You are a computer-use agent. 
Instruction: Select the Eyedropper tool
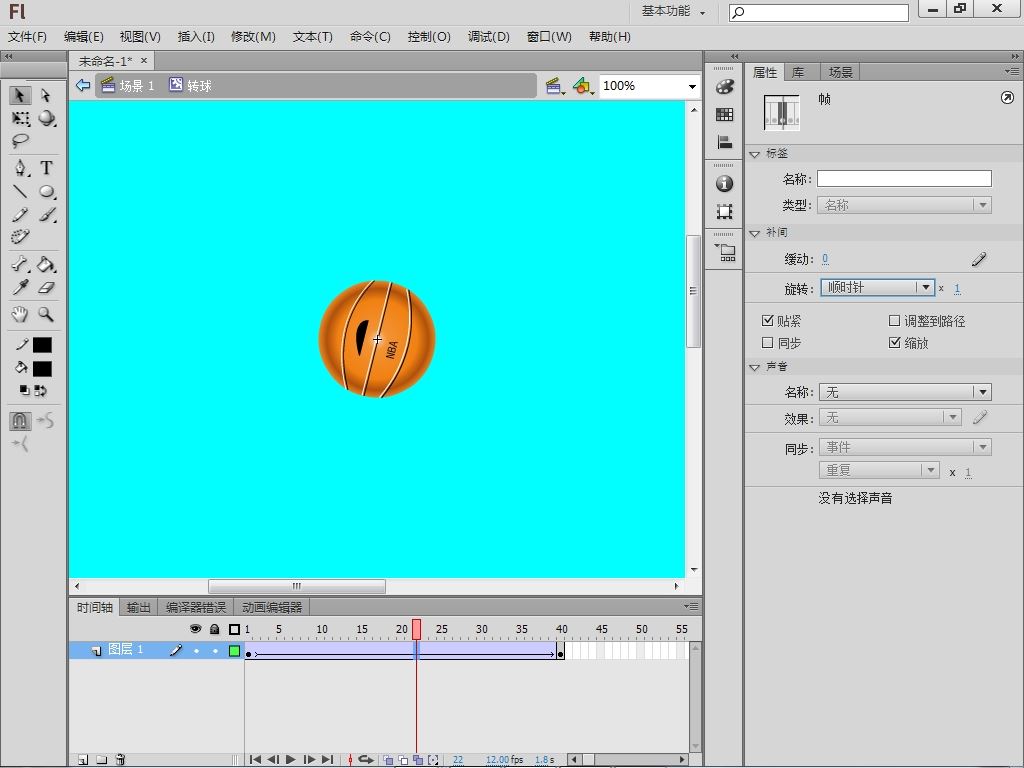coord(20,288)
